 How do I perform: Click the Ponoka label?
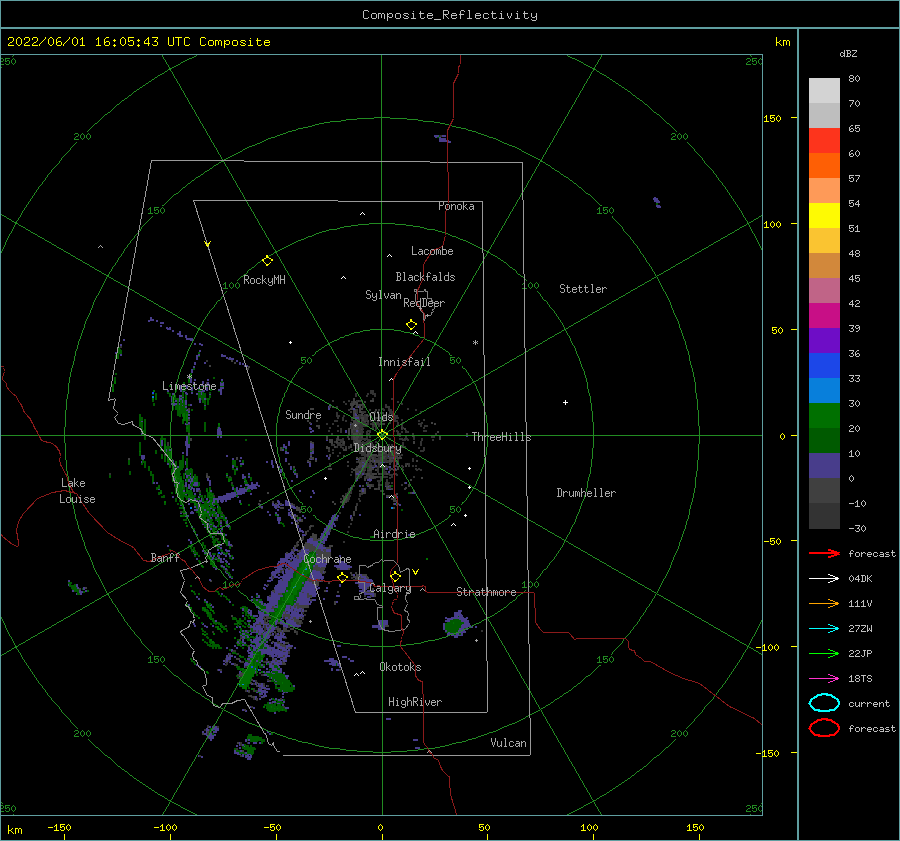[x=456, y=206]
